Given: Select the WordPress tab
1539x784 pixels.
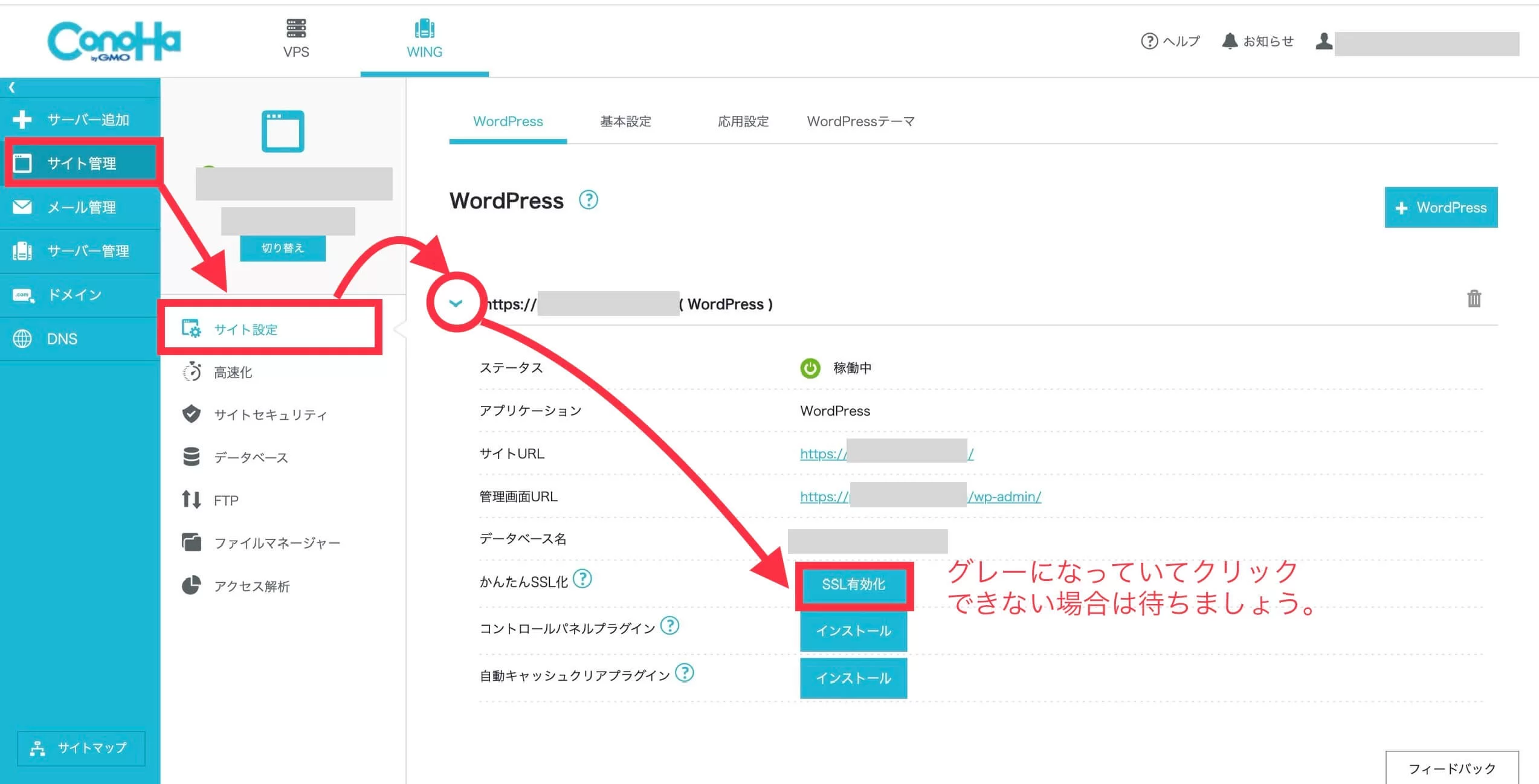Looking at the screenshot, I should (508, 121).
